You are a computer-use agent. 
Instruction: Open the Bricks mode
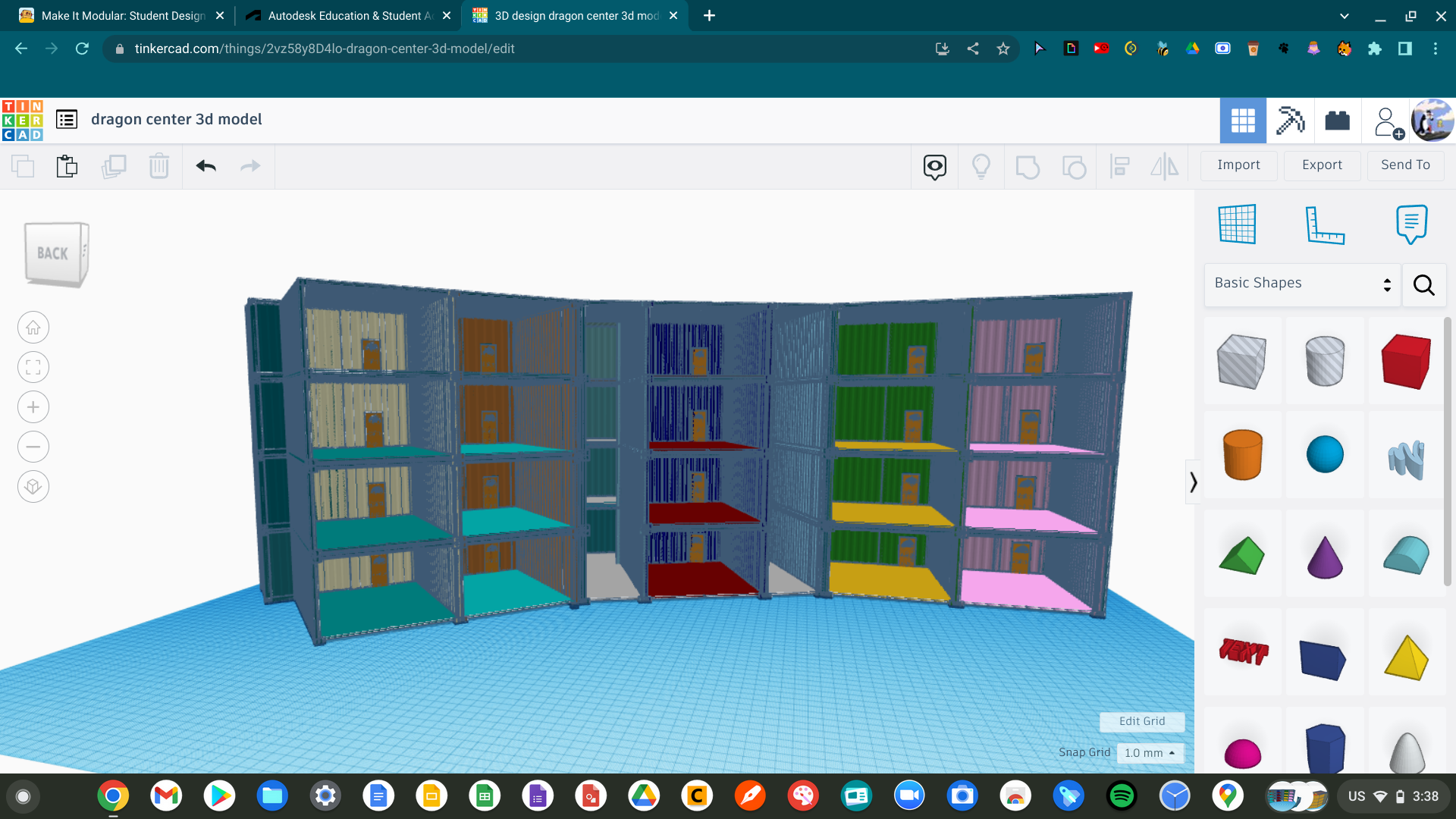[1337, 121]
